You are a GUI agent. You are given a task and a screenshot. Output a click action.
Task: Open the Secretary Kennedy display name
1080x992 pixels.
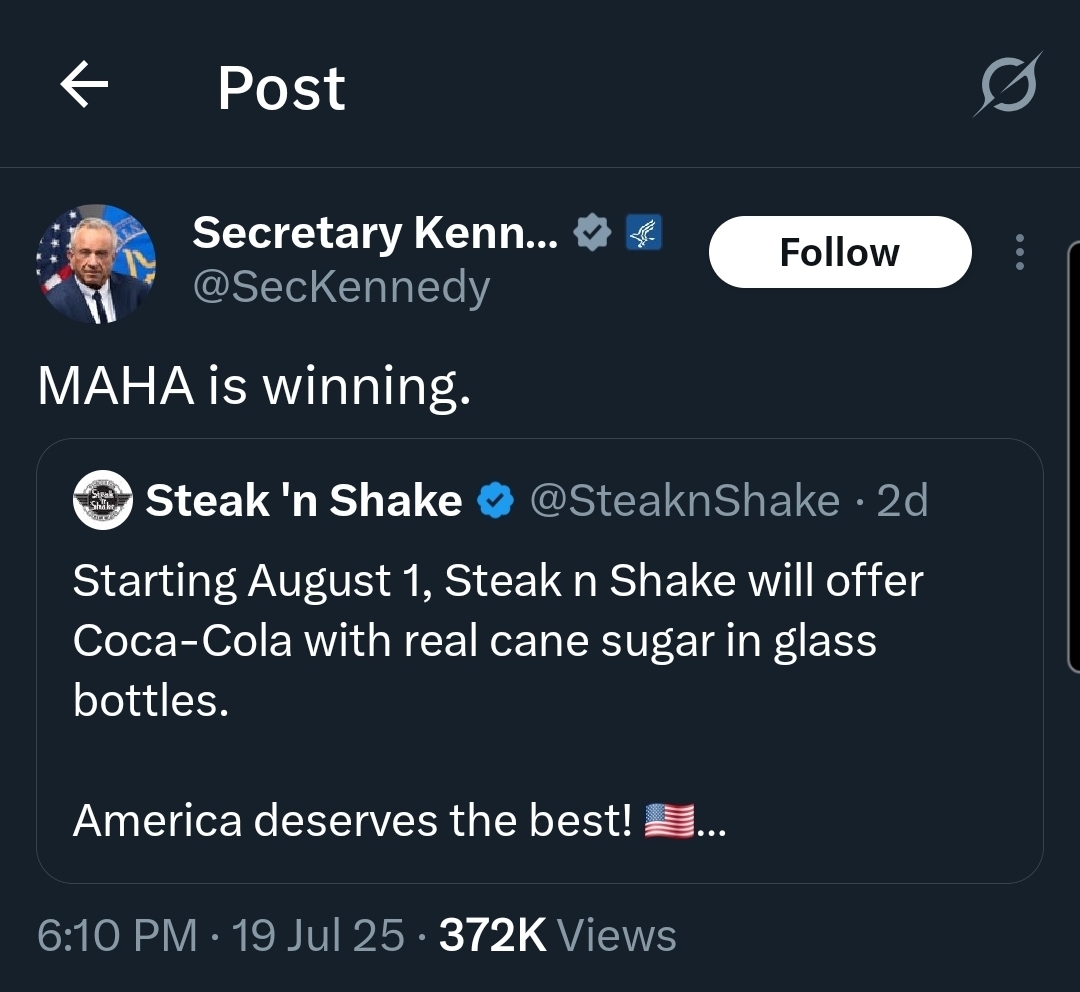click(375, 233)
